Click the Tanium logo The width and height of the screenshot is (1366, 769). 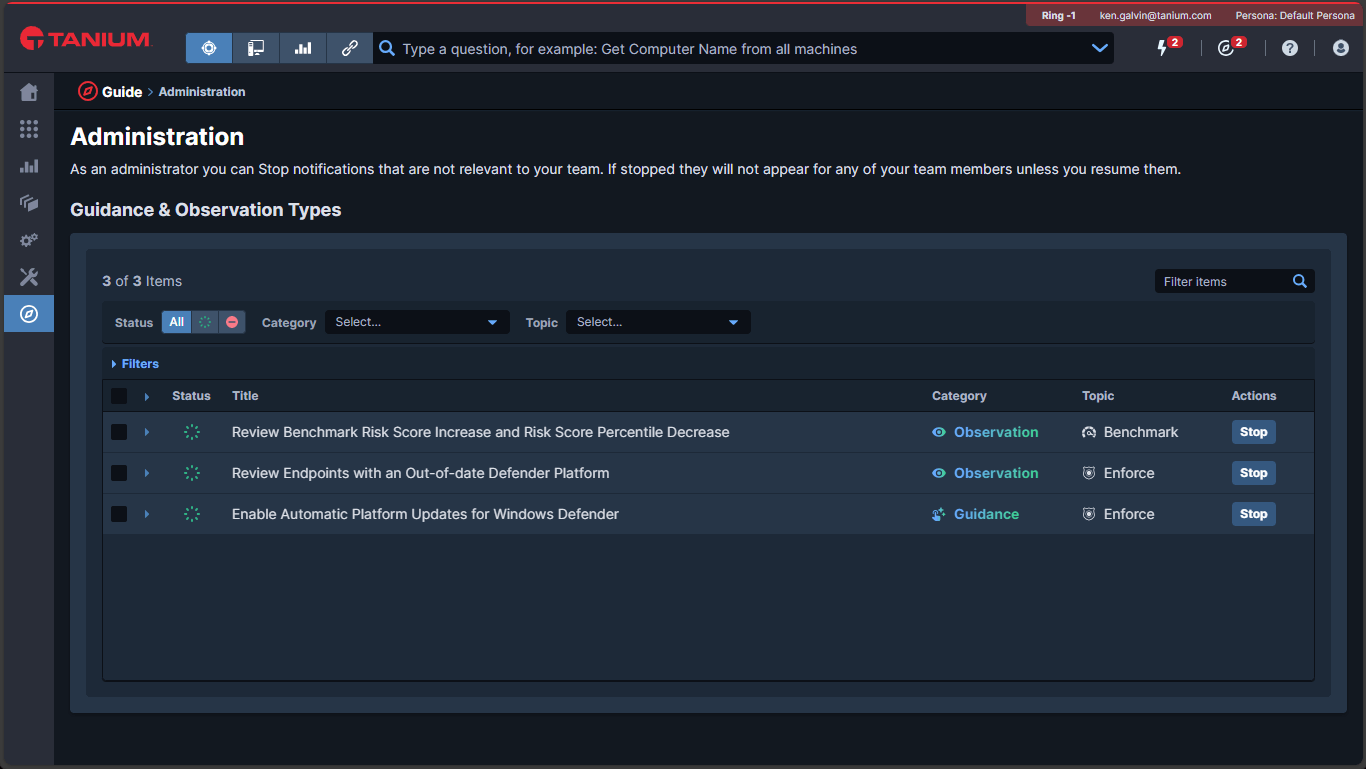85,40
